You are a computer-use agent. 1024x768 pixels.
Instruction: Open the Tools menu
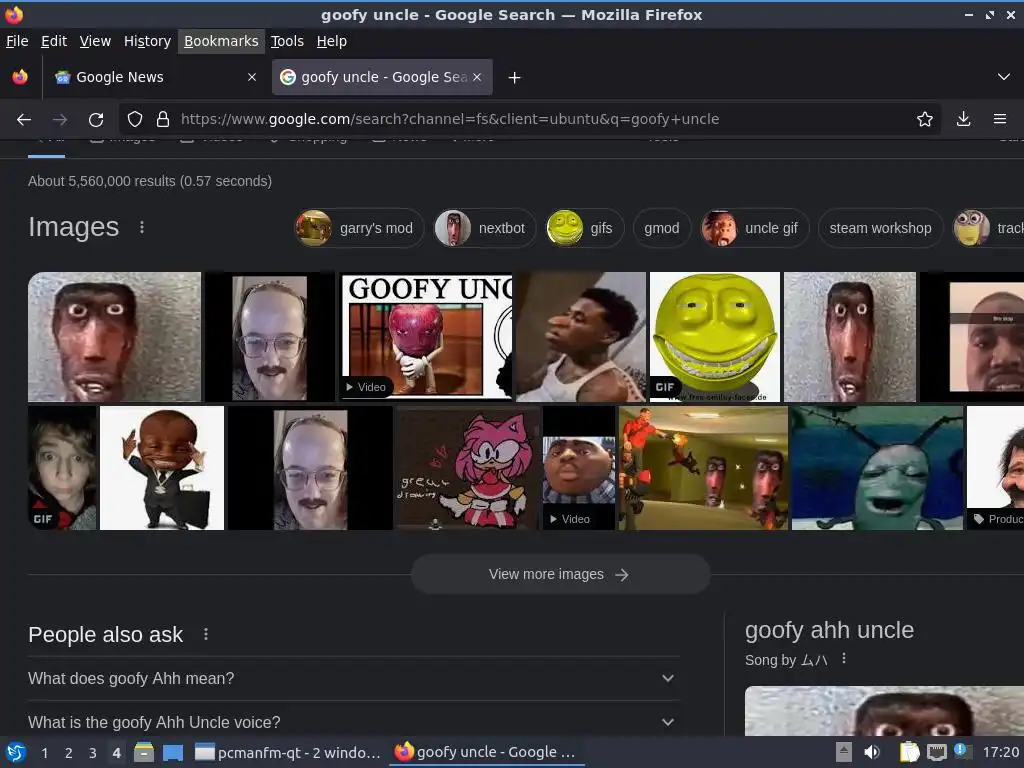coord(287,41)
